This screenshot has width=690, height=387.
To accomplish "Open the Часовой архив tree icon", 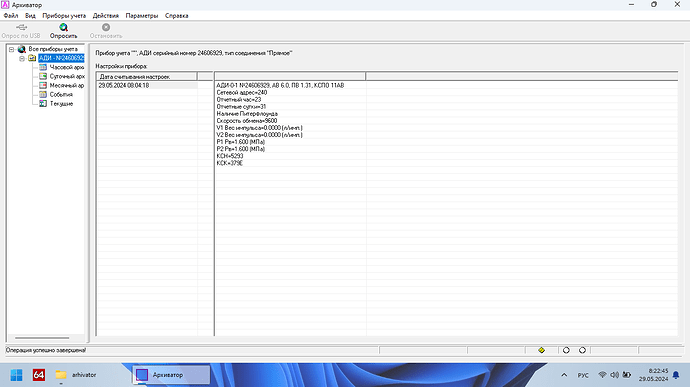I will point(43,67).
